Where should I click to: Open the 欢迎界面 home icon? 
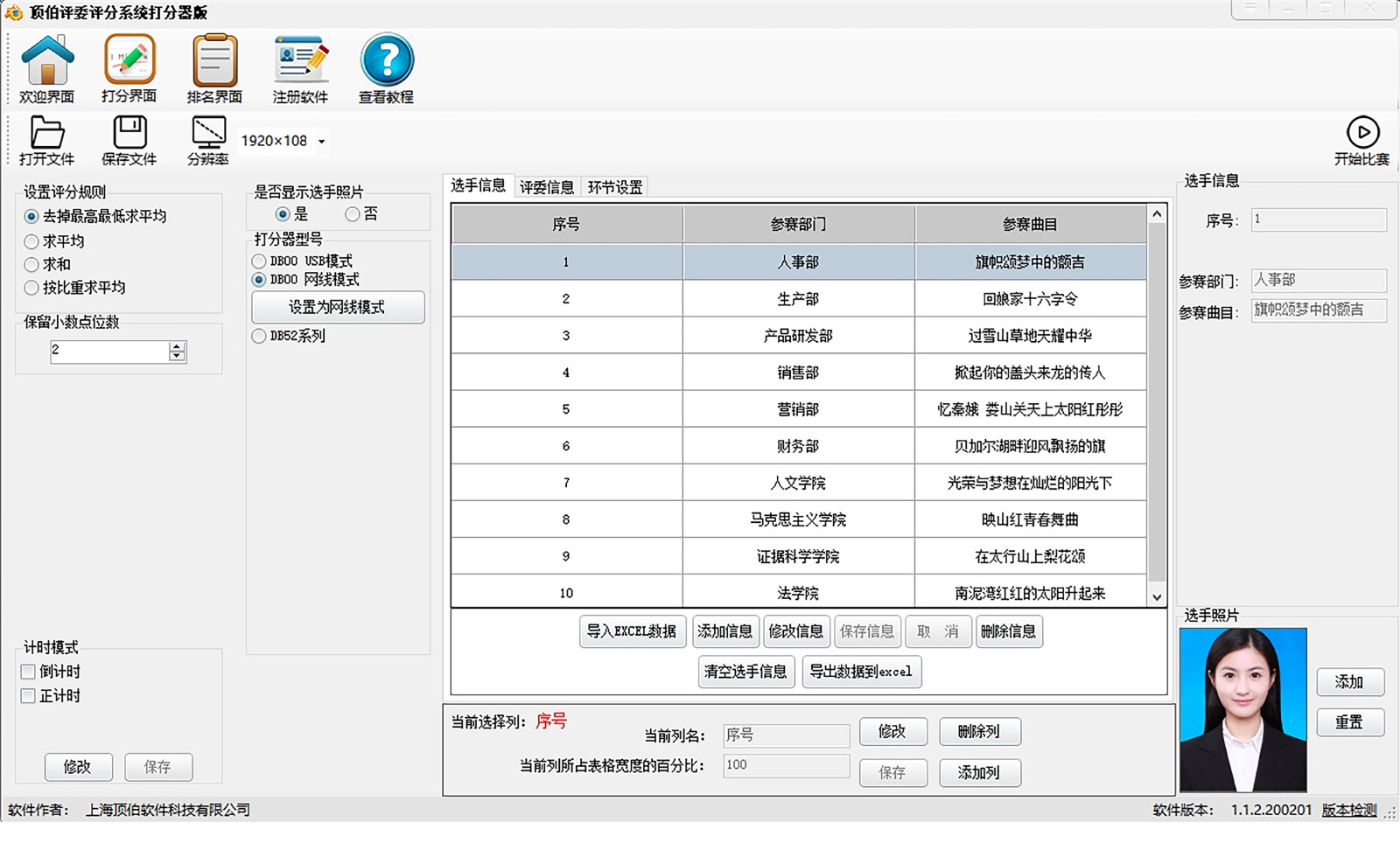47,61
